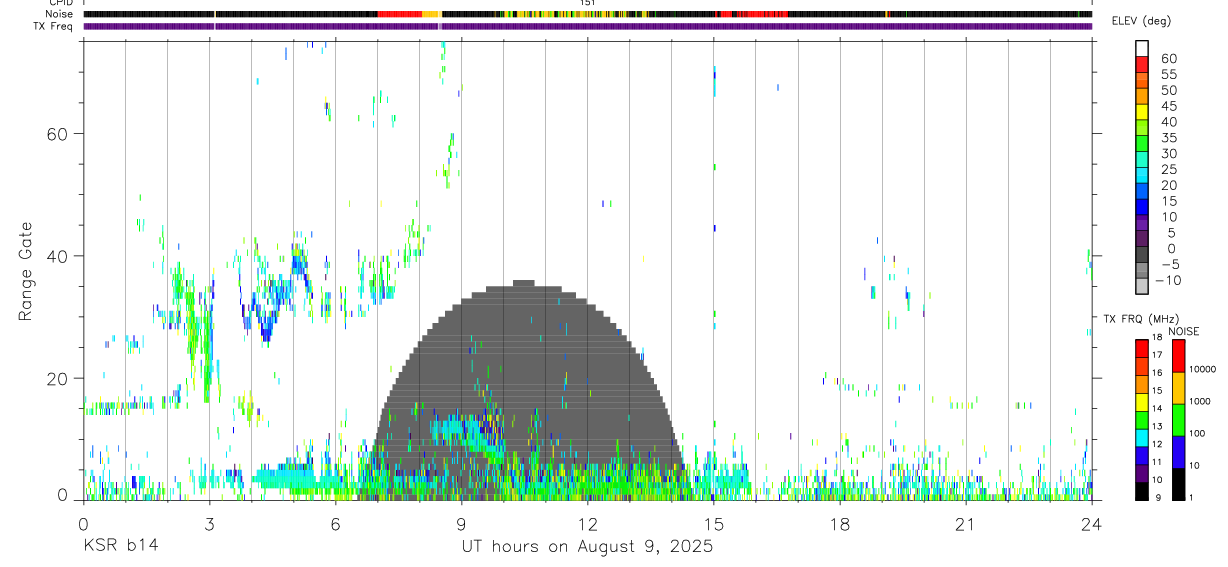1228x567 pixels.
Task: Select the light gray bottom ELEV colorbar swatch
Action: pyautogui.click(x=1142, y=286)
